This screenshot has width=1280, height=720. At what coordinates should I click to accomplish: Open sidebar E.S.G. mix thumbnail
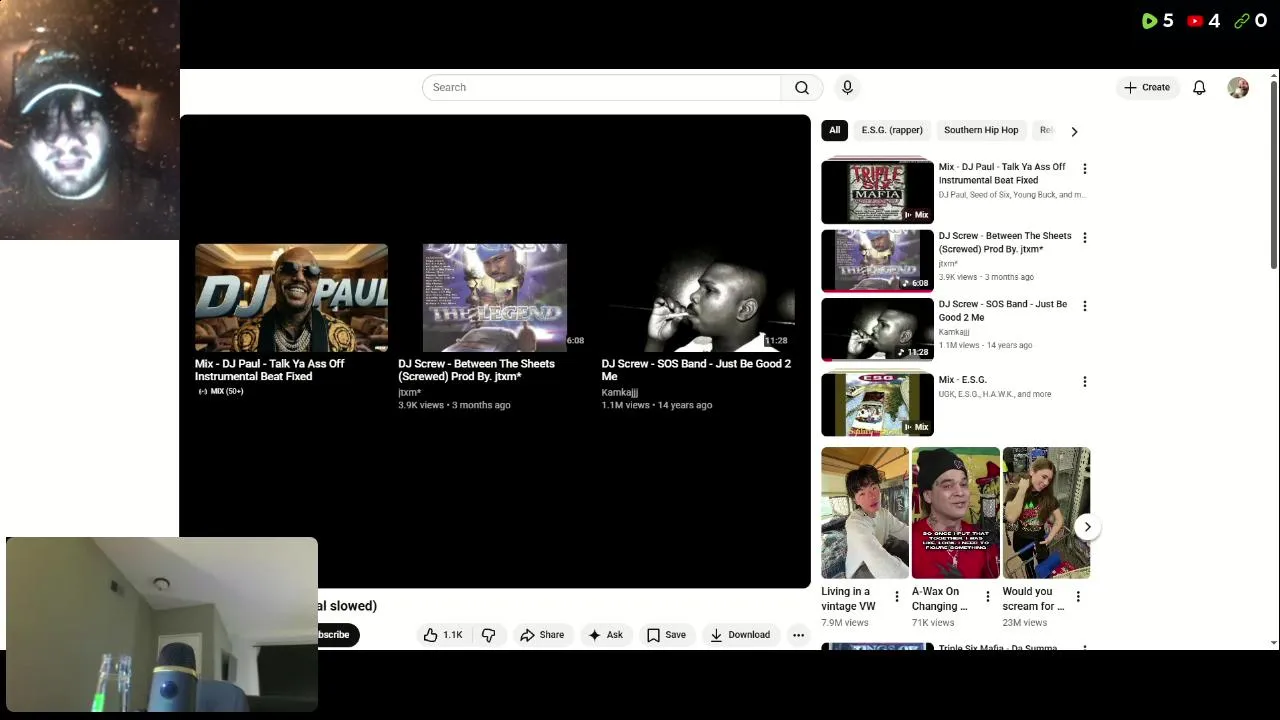[x=877, y=404]
